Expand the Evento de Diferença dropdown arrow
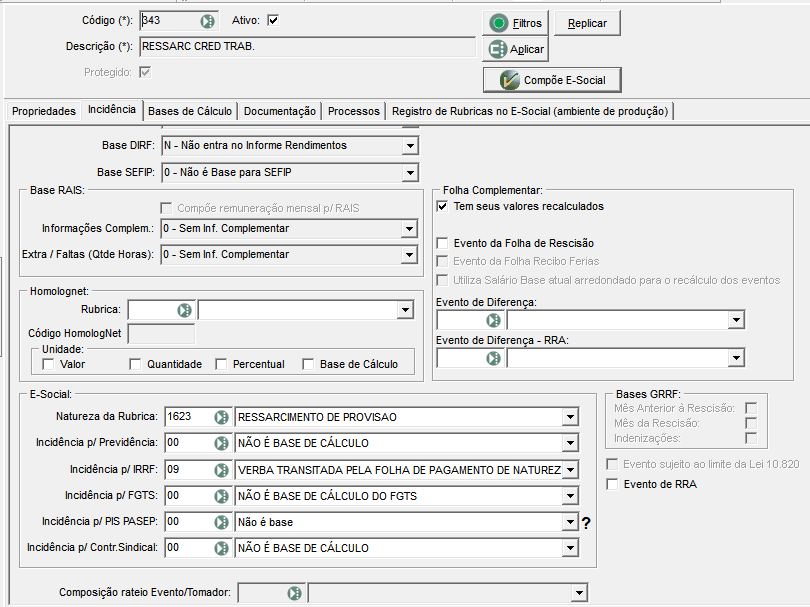 [736, 320]
